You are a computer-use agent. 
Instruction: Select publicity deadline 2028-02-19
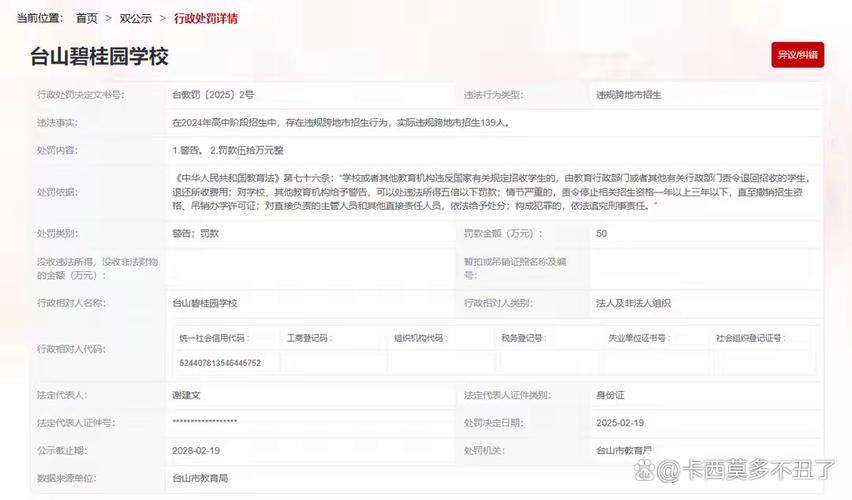(196, 451)
